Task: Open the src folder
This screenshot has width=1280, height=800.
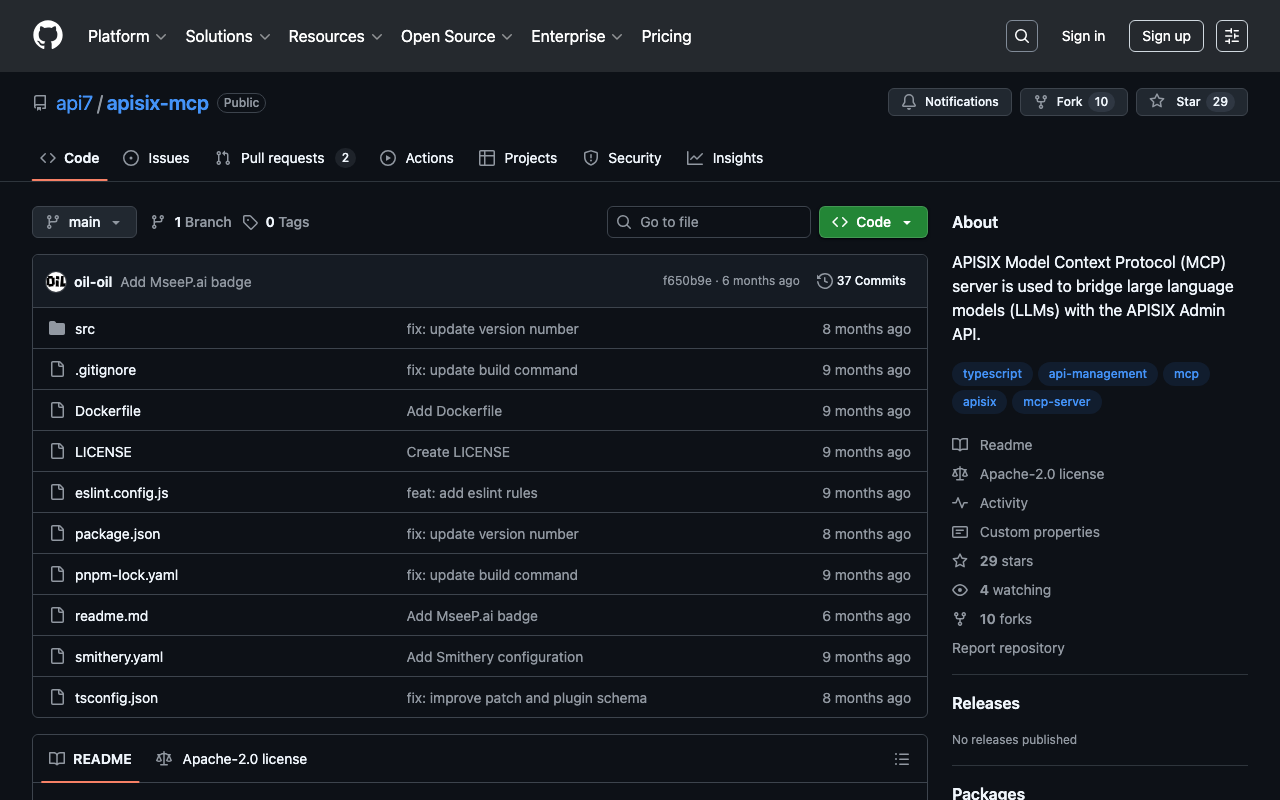Action: pyautogui.click(x=85, y=329)
